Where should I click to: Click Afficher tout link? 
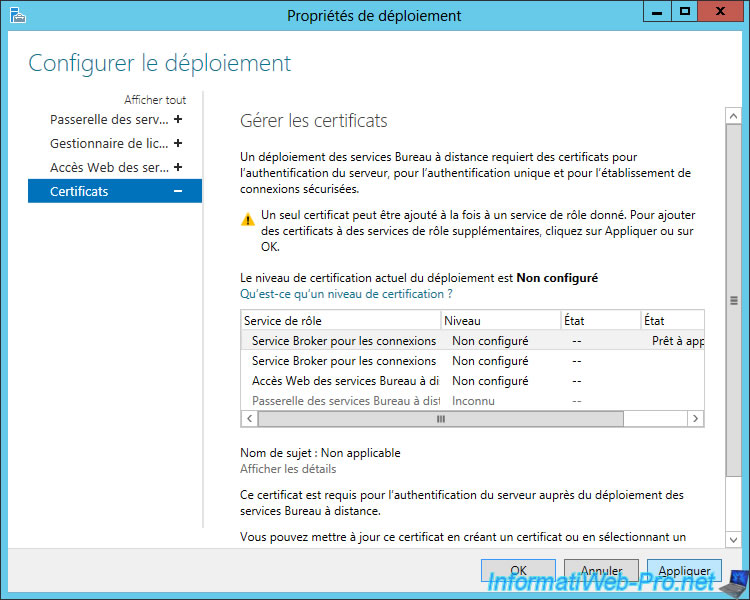(x=155, y=100)
